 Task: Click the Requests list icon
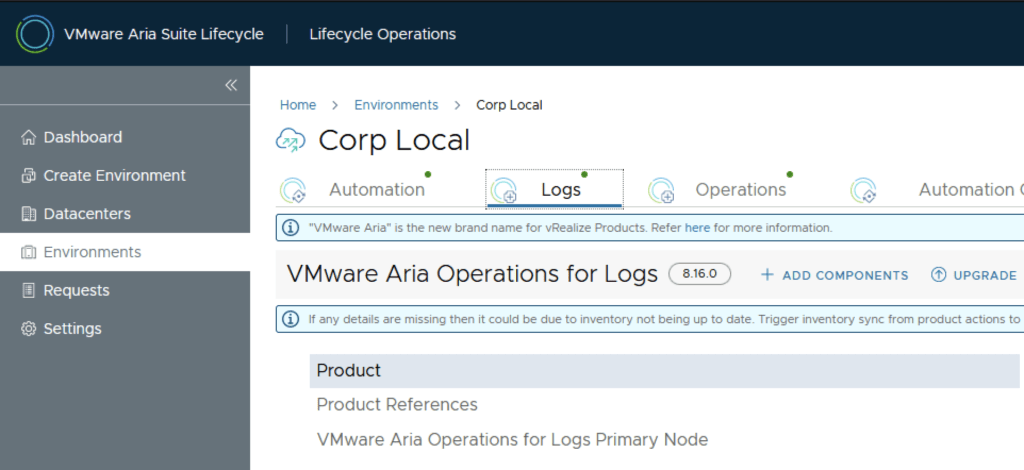pos(28,291)
